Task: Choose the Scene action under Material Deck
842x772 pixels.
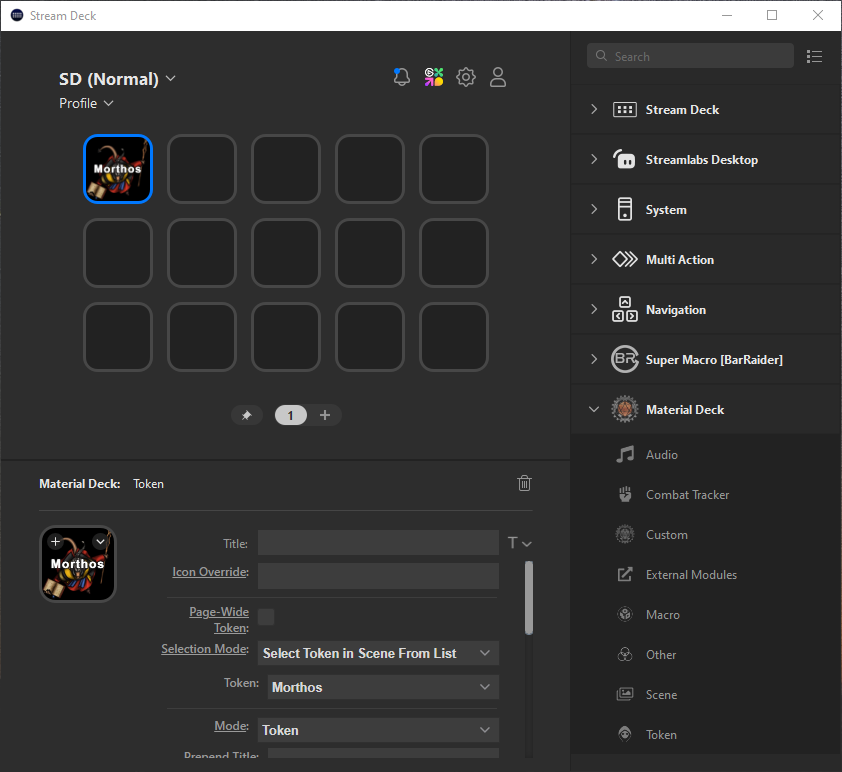Action: (660, 694)
